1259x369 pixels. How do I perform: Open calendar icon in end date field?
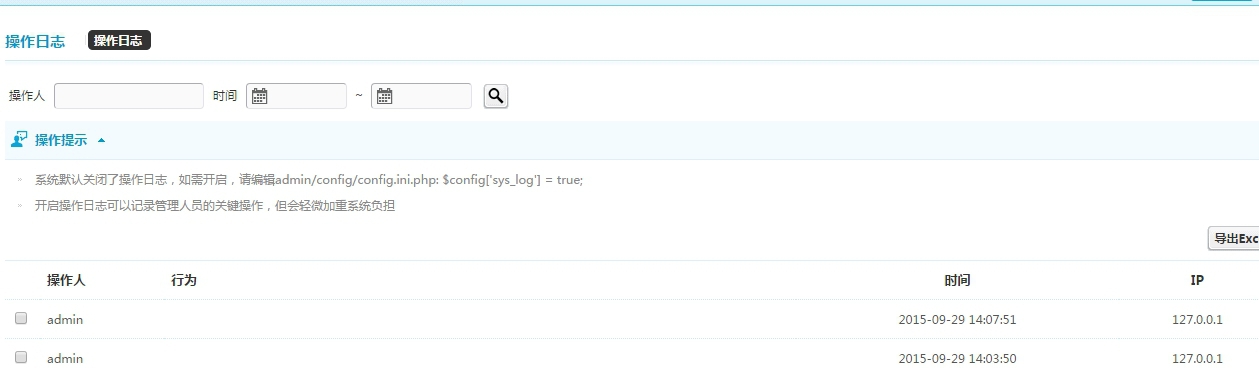384,96
